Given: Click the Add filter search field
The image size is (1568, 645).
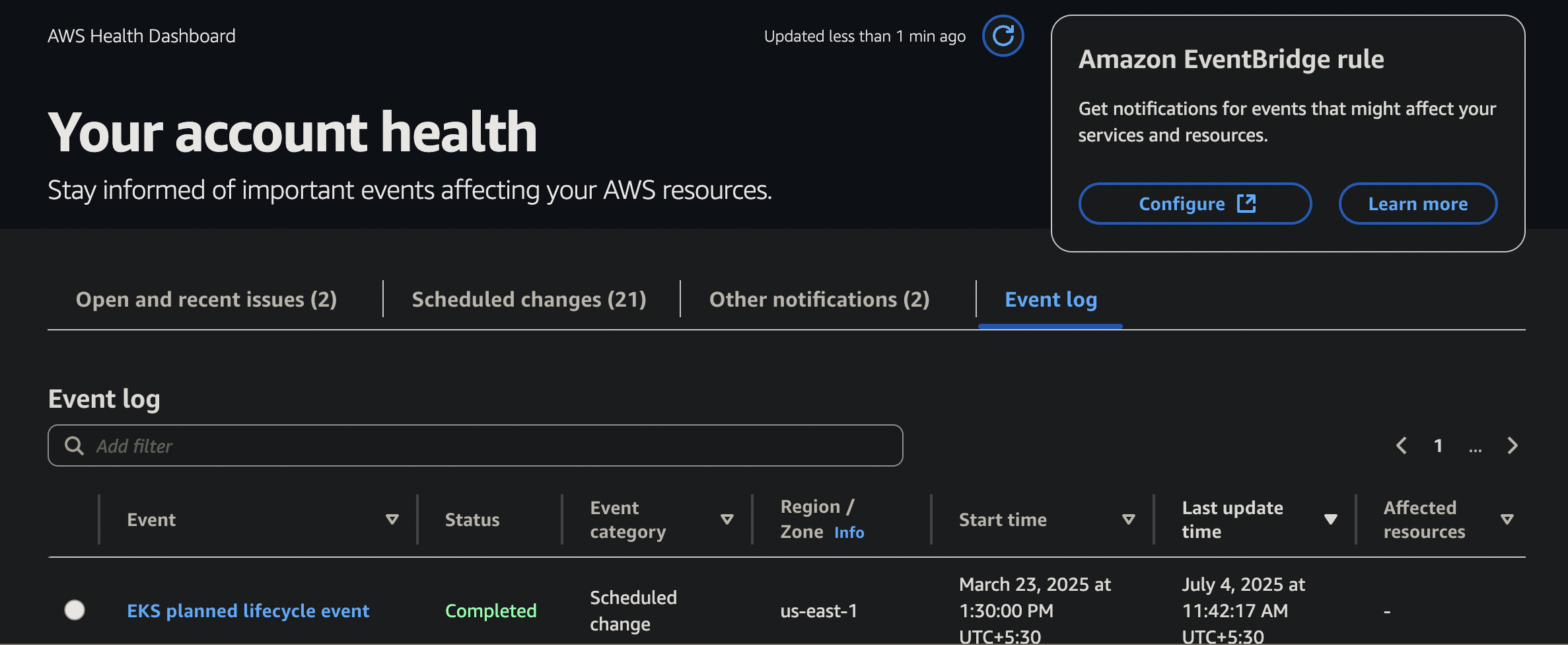Looking at the screenshot, I should pyautogui.click(x=489, y=446).
